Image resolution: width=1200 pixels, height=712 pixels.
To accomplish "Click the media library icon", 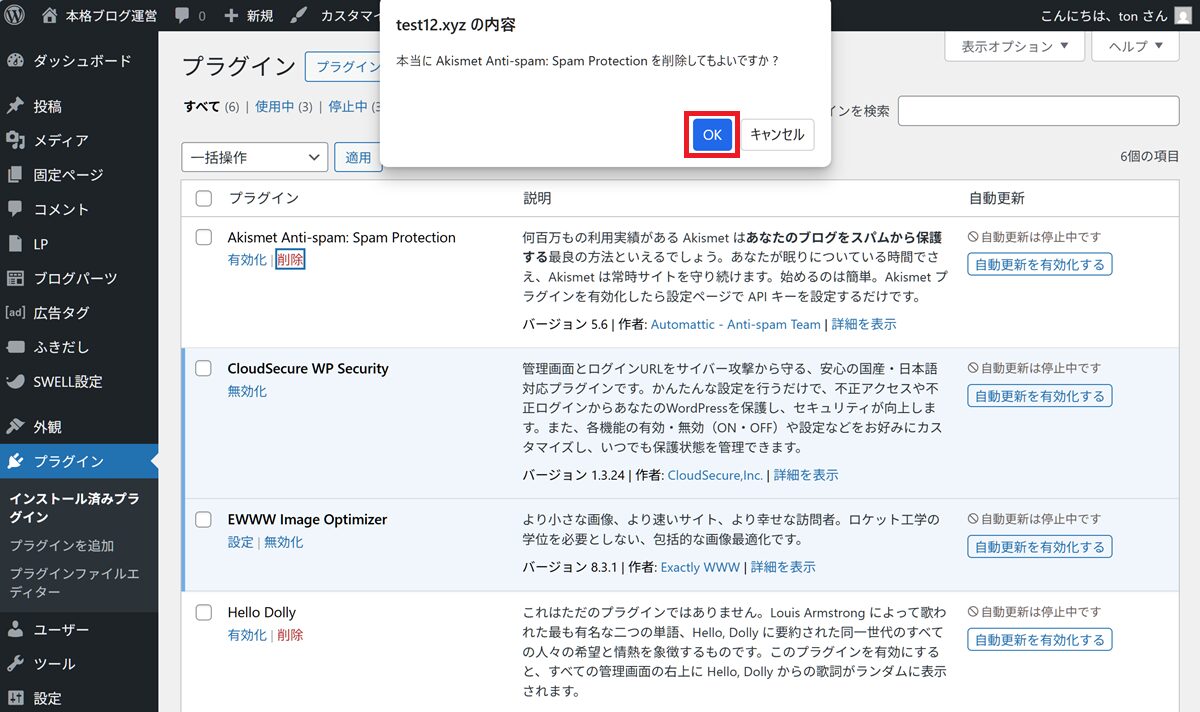I will point(15,140).
